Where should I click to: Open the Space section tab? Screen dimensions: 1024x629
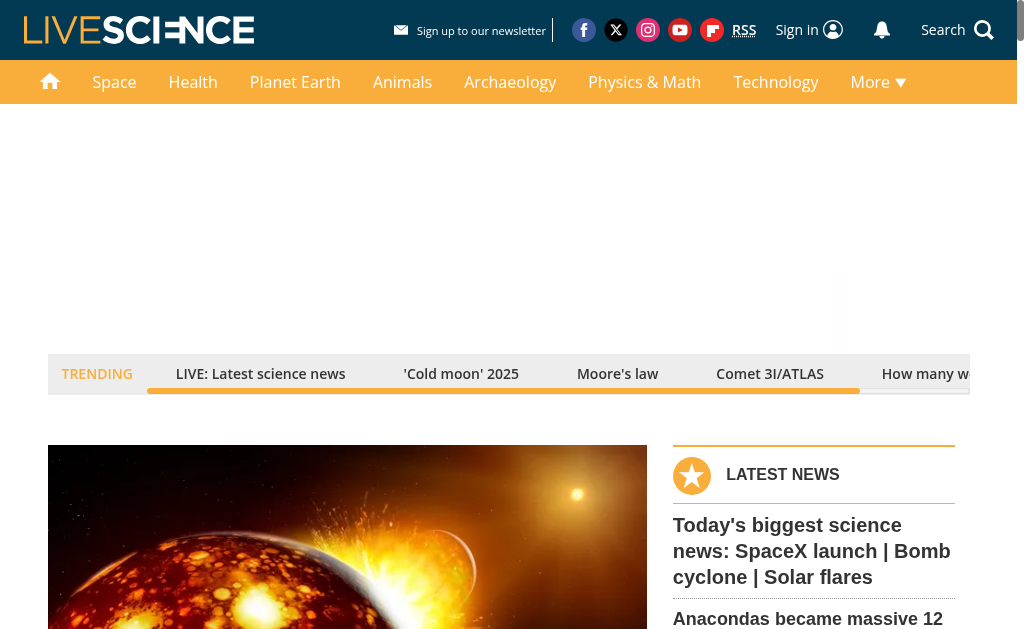pos(114,82)
